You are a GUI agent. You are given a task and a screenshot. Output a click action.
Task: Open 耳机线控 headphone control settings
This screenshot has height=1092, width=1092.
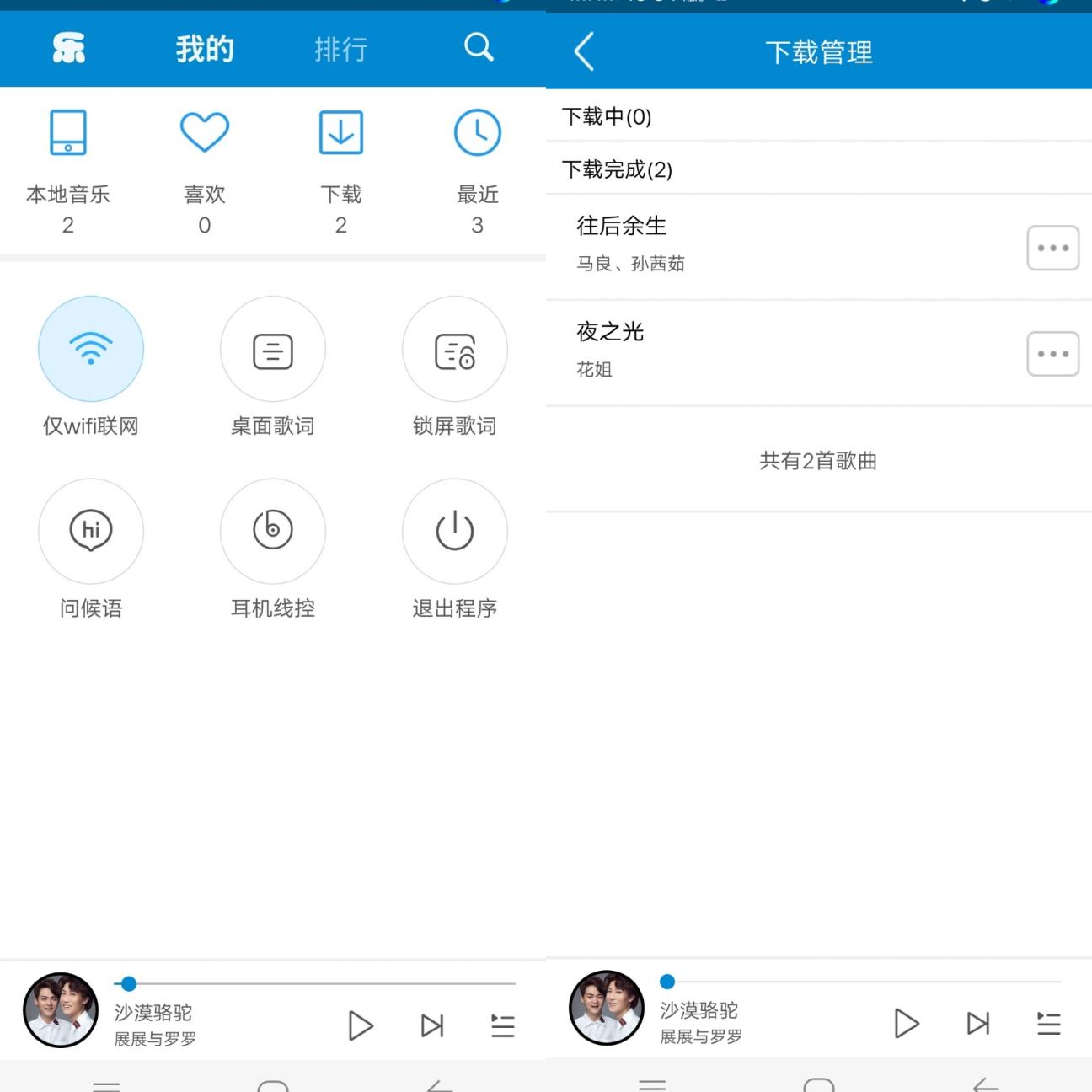pyautogui.click(x=272, y=552)
